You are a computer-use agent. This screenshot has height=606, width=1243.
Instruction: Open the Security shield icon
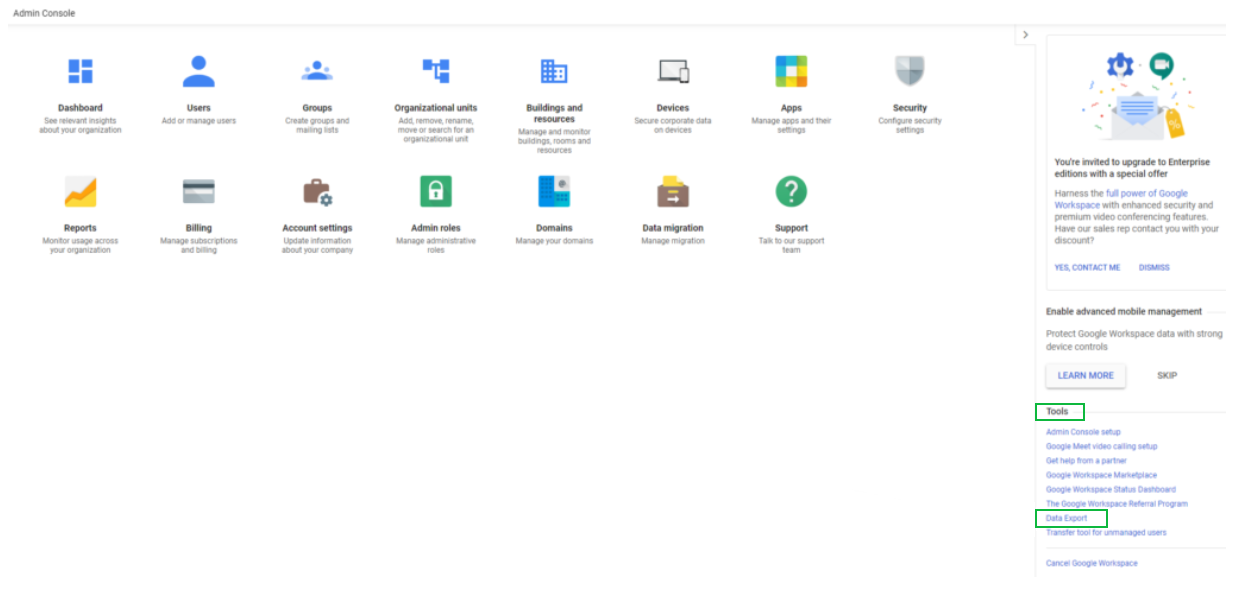click(x=910, y=71)
